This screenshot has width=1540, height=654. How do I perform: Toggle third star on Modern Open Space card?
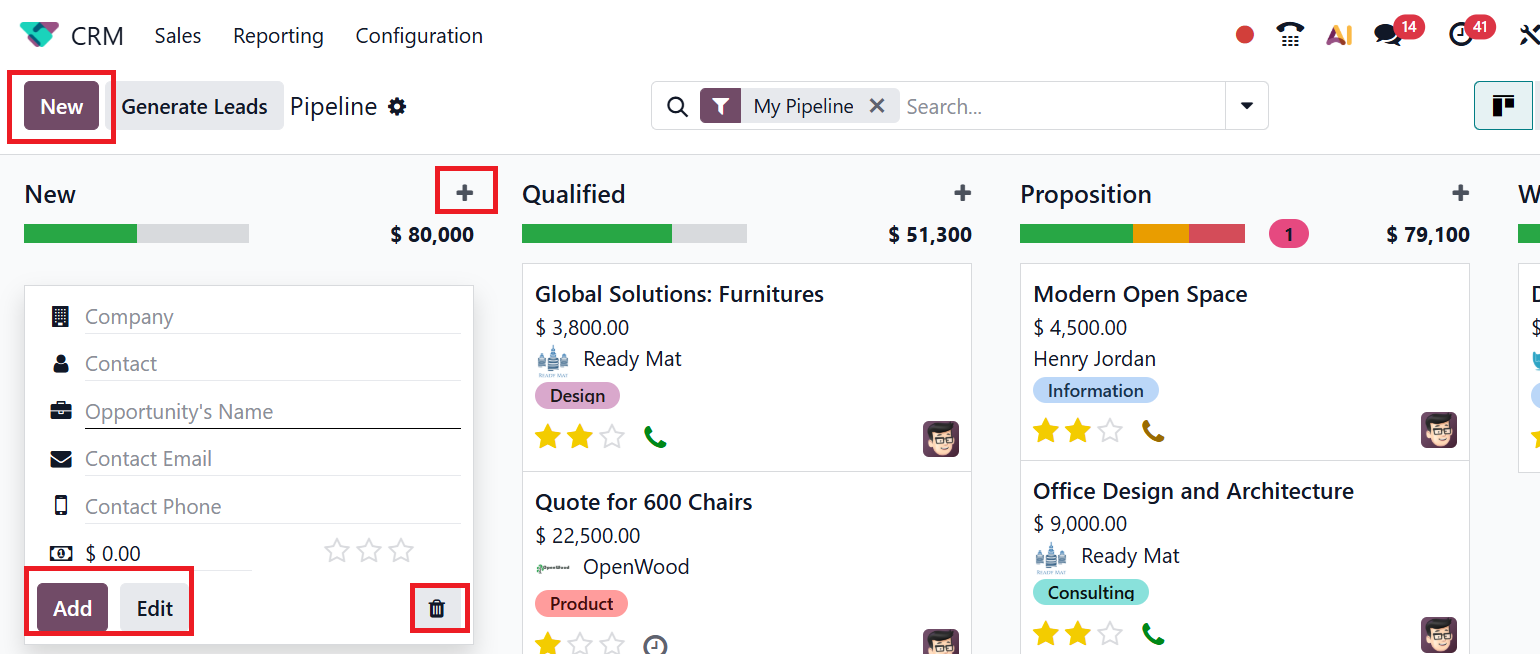tap(1110, 431)
